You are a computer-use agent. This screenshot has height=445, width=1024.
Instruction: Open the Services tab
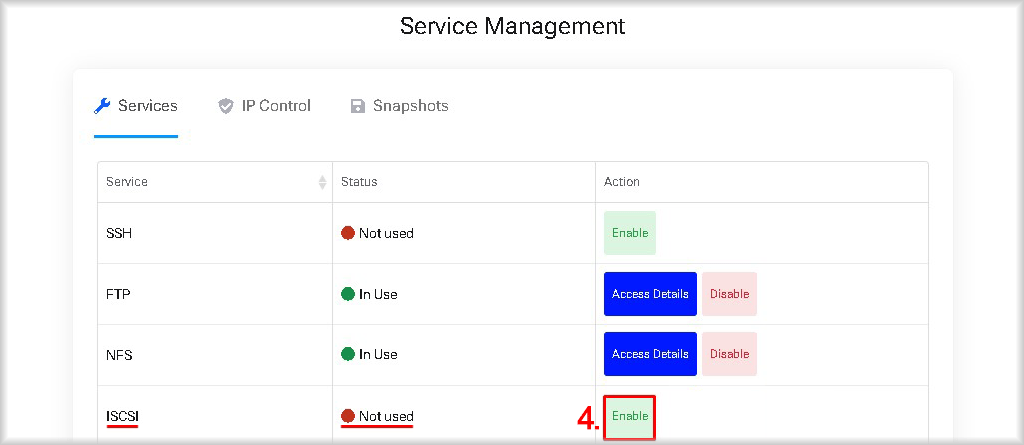click(136, 106)
